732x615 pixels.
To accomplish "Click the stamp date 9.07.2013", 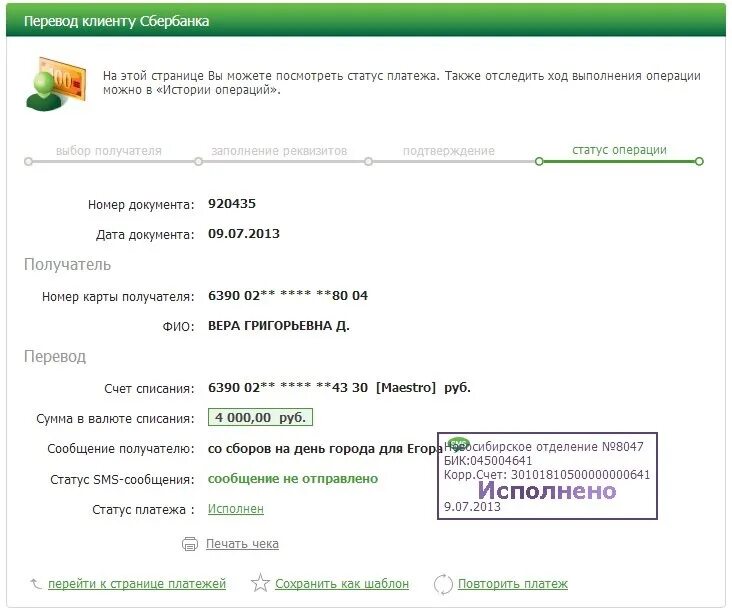I will point(472,507).
